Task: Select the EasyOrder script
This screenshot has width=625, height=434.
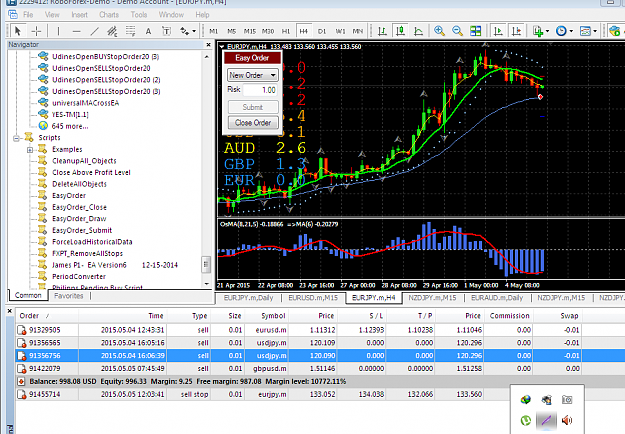Action: (69, 196)
